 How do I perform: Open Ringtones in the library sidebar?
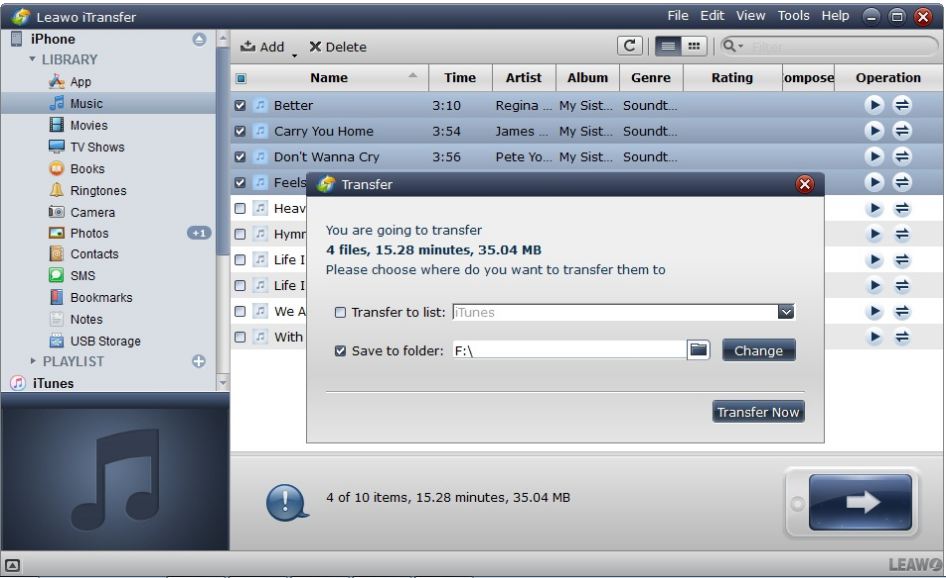coord(98,191)
